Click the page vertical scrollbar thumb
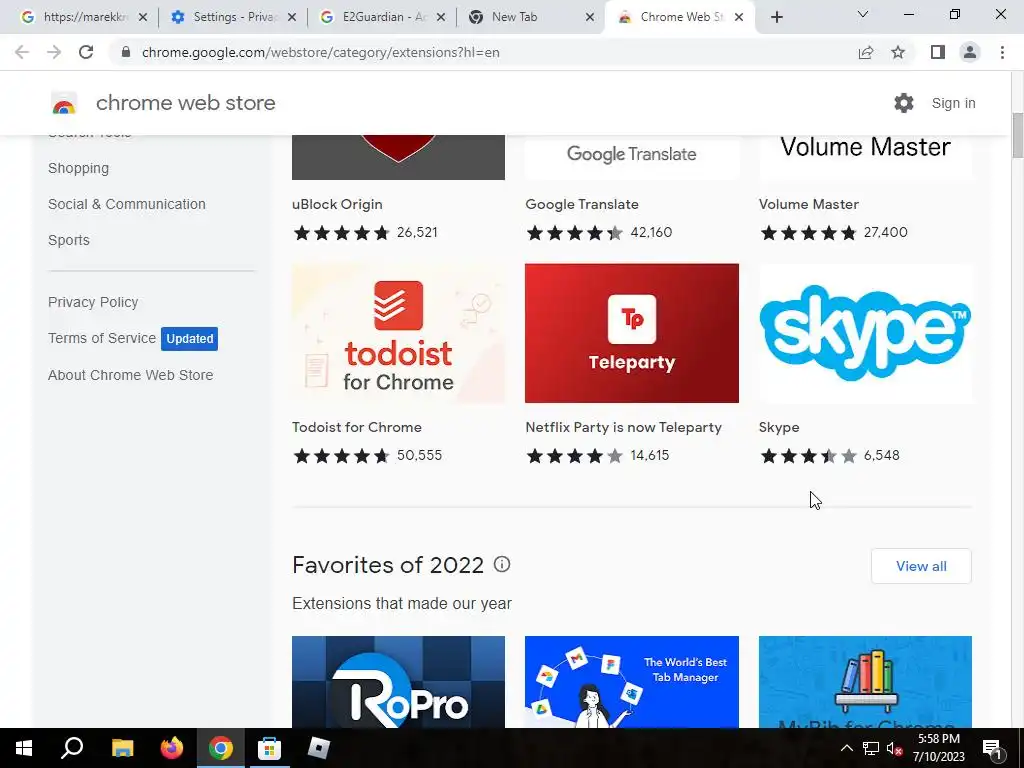The height and width of the screenshot is (768, 1024). [1017, 135]
